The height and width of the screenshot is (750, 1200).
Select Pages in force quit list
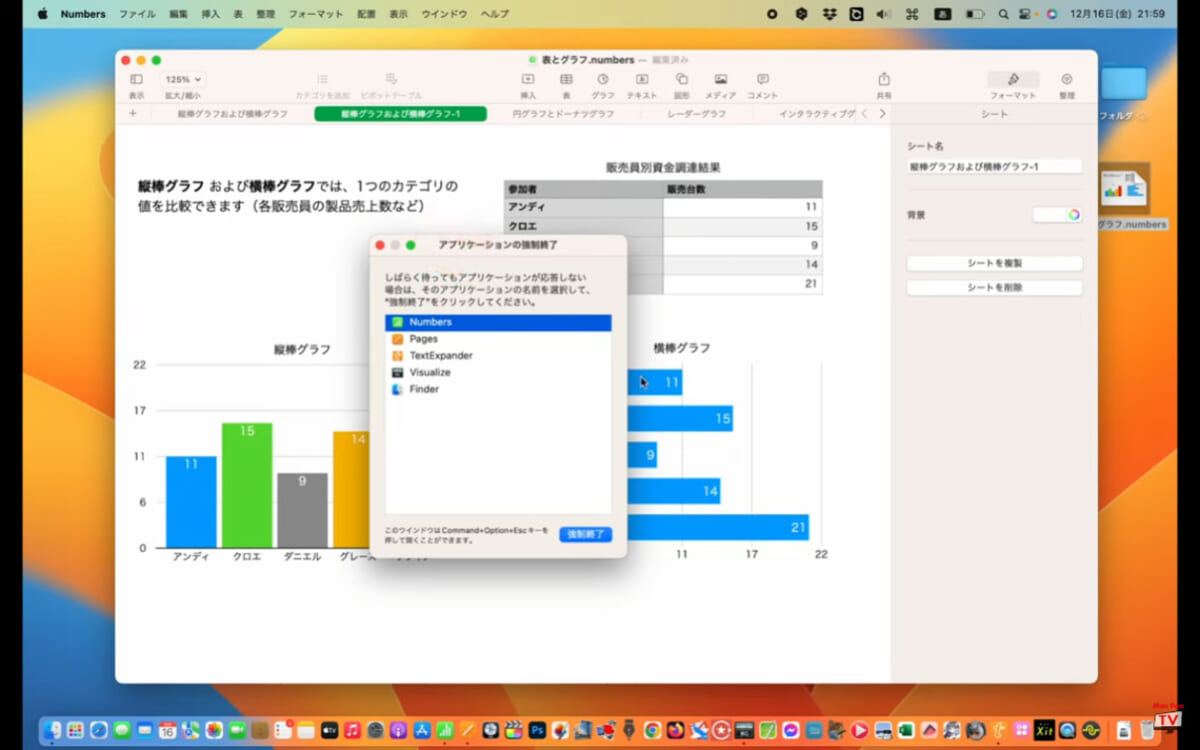tap(498, 339)
